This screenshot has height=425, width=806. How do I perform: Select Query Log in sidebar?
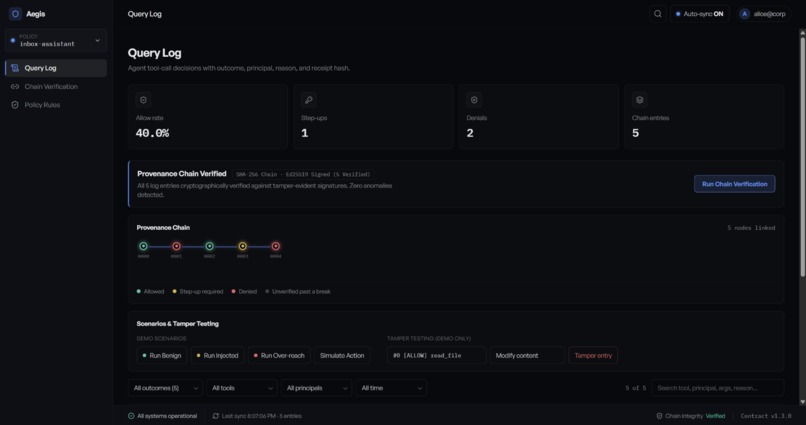56,68
